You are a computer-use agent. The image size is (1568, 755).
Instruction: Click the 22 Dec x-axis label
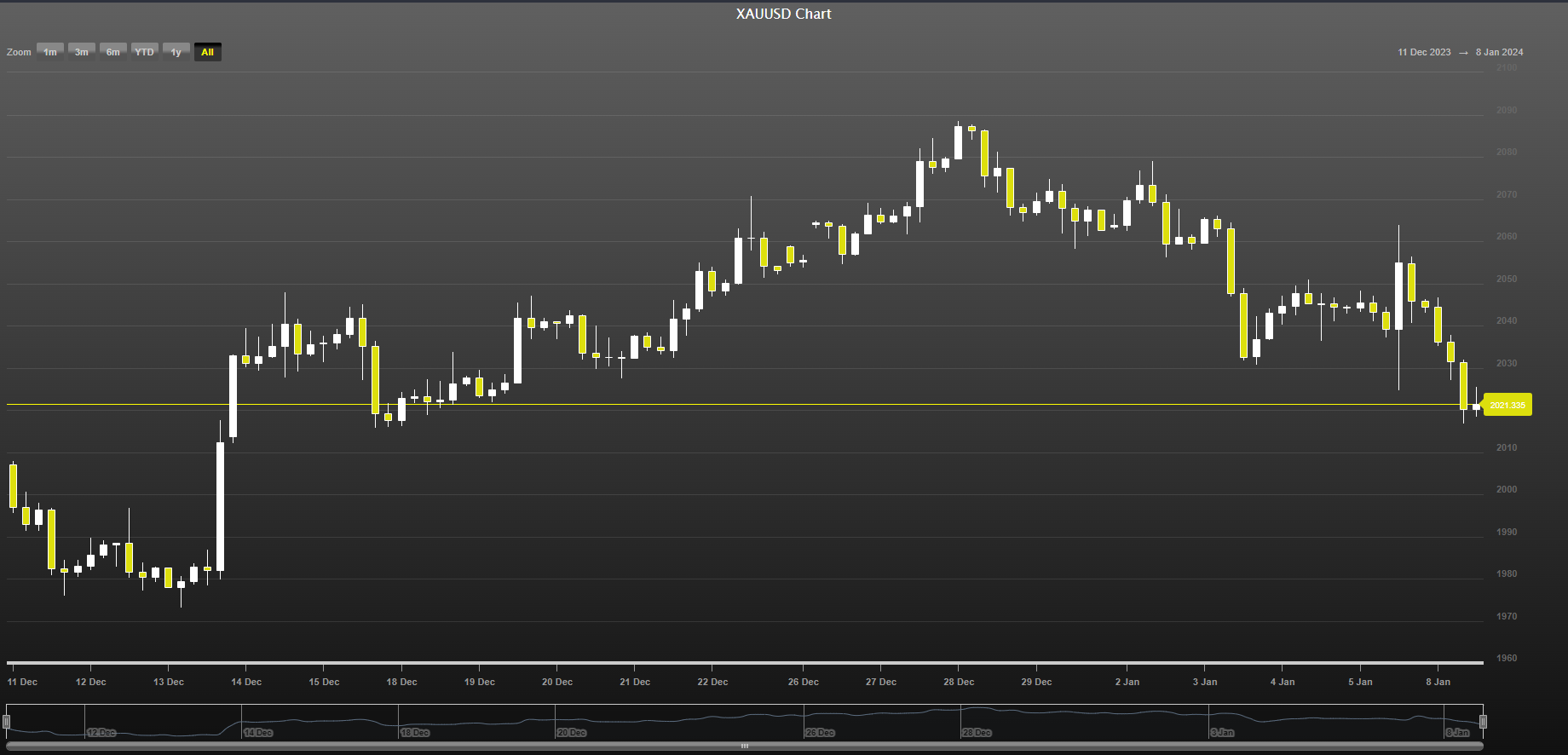click(712, 682)
